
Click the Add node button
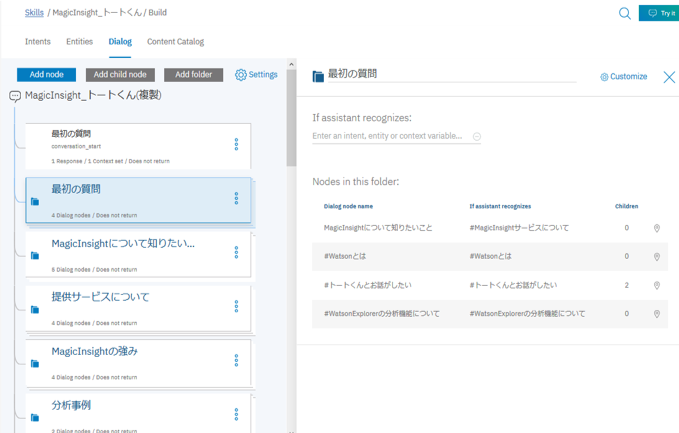(46, 74)
